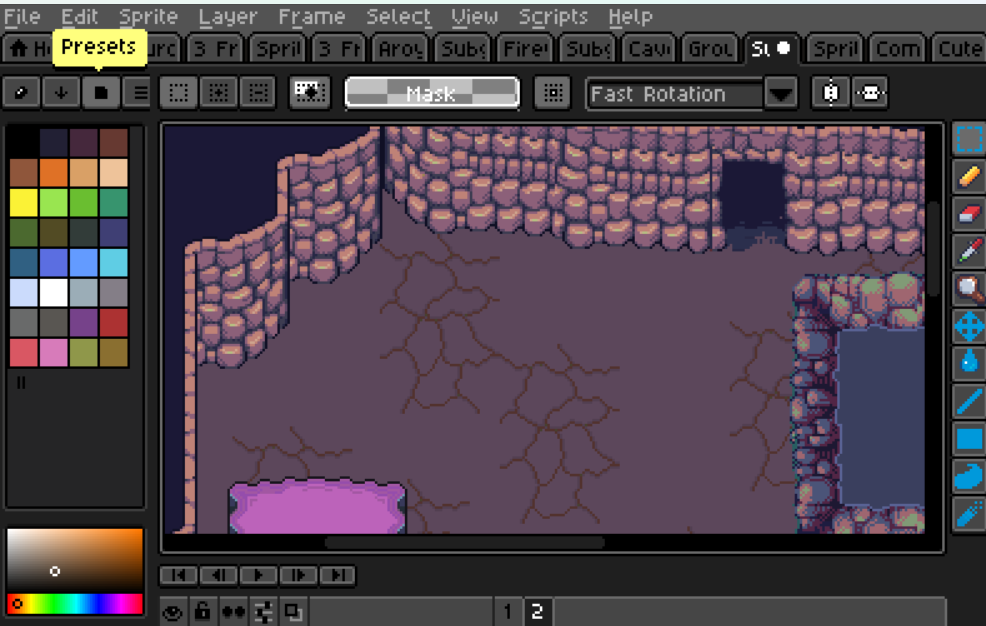The width and height of the screenshot is (986, 626).
Task: Open the Mask transparent color selector
Action: (x=433, y=94)
